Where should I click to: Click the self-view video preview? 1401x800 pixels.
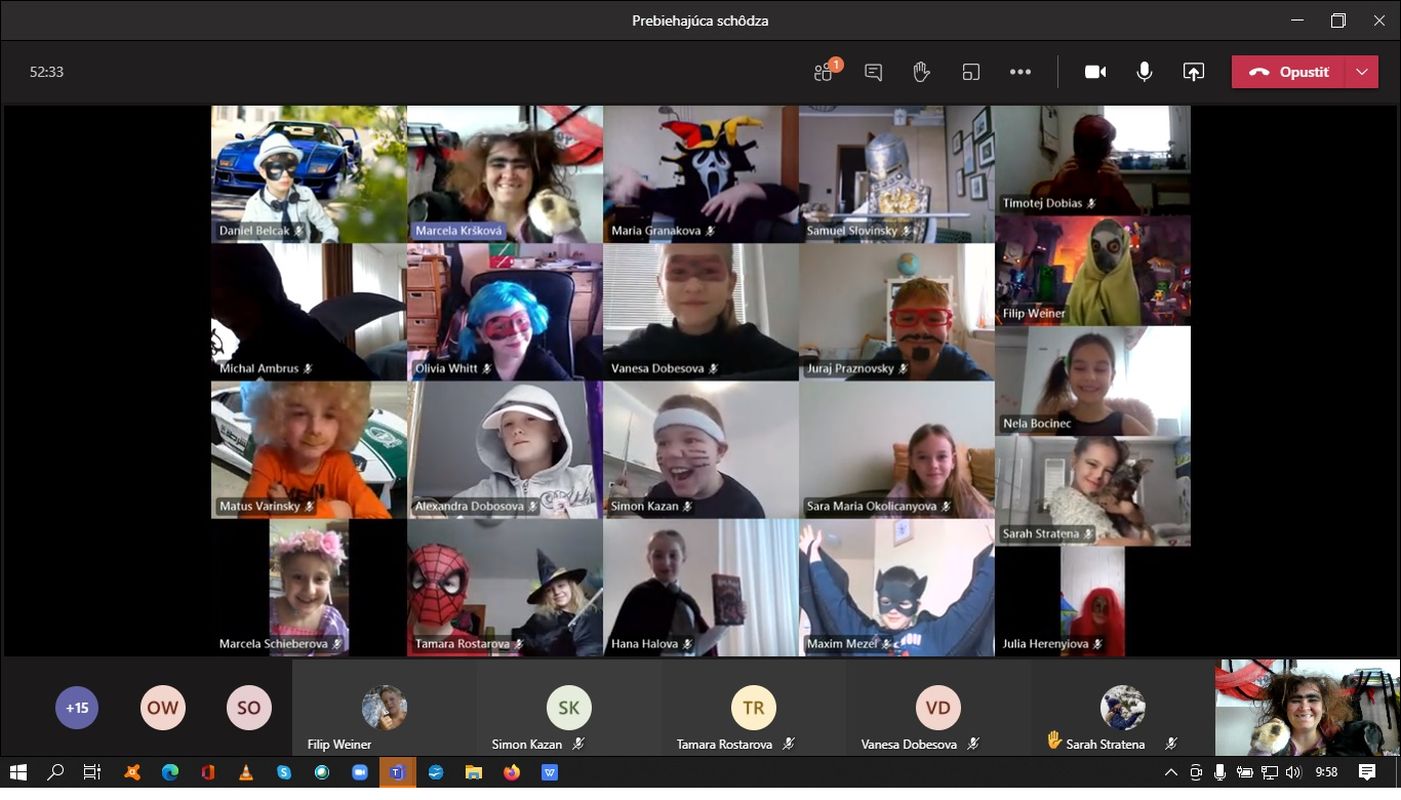[x=1307, y=708]
